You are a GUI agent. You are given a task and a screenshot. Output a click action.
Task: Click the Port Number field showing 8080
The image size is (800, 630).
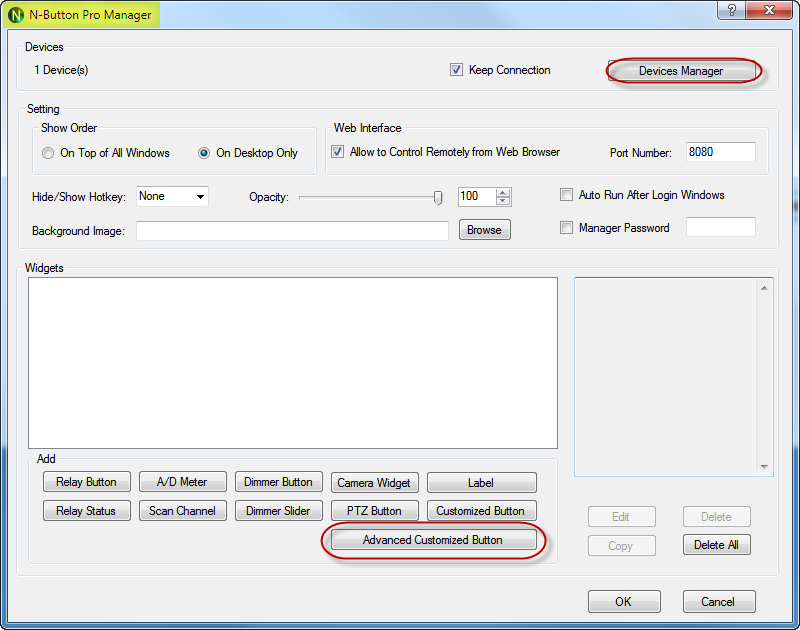pos(720,152)
